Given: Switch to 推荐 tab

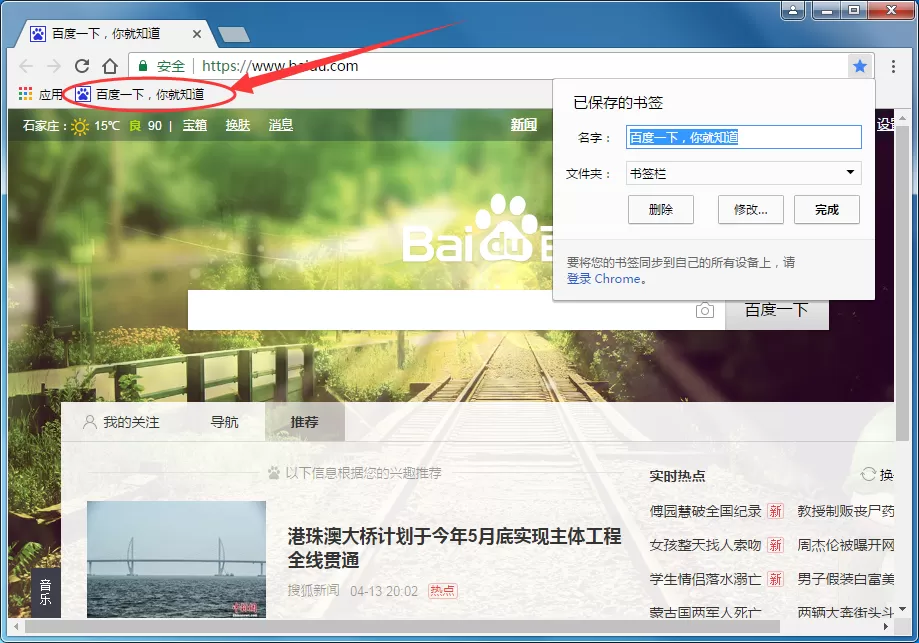Looking at the screenshot, I should point(305,422).
